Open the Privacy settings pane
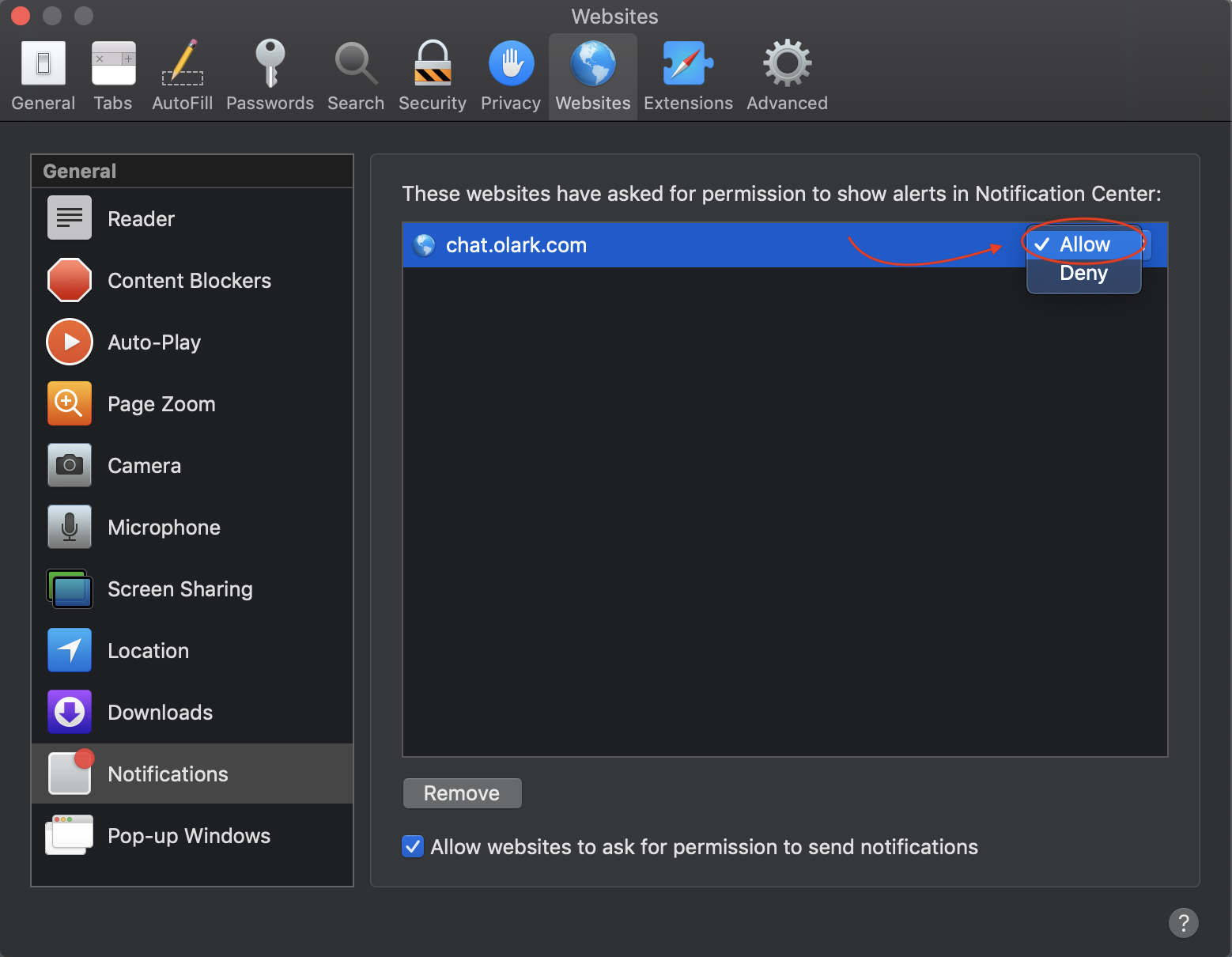Image resolution: width=1232 pixels, height=957 pixels. click(x=510, y=75)
